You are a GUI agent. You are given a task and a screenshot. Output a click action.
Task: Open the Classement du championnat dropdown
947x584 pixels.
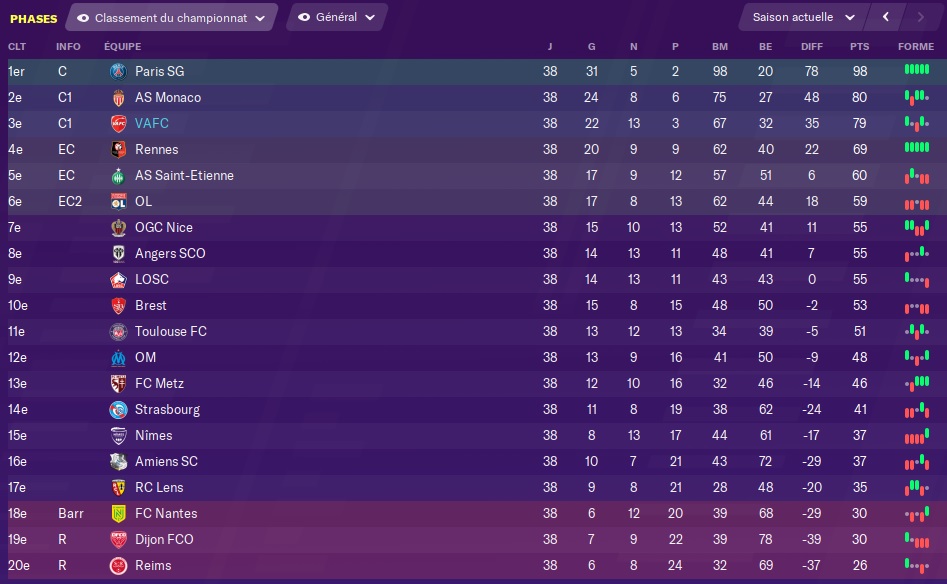tap(172, 18)
